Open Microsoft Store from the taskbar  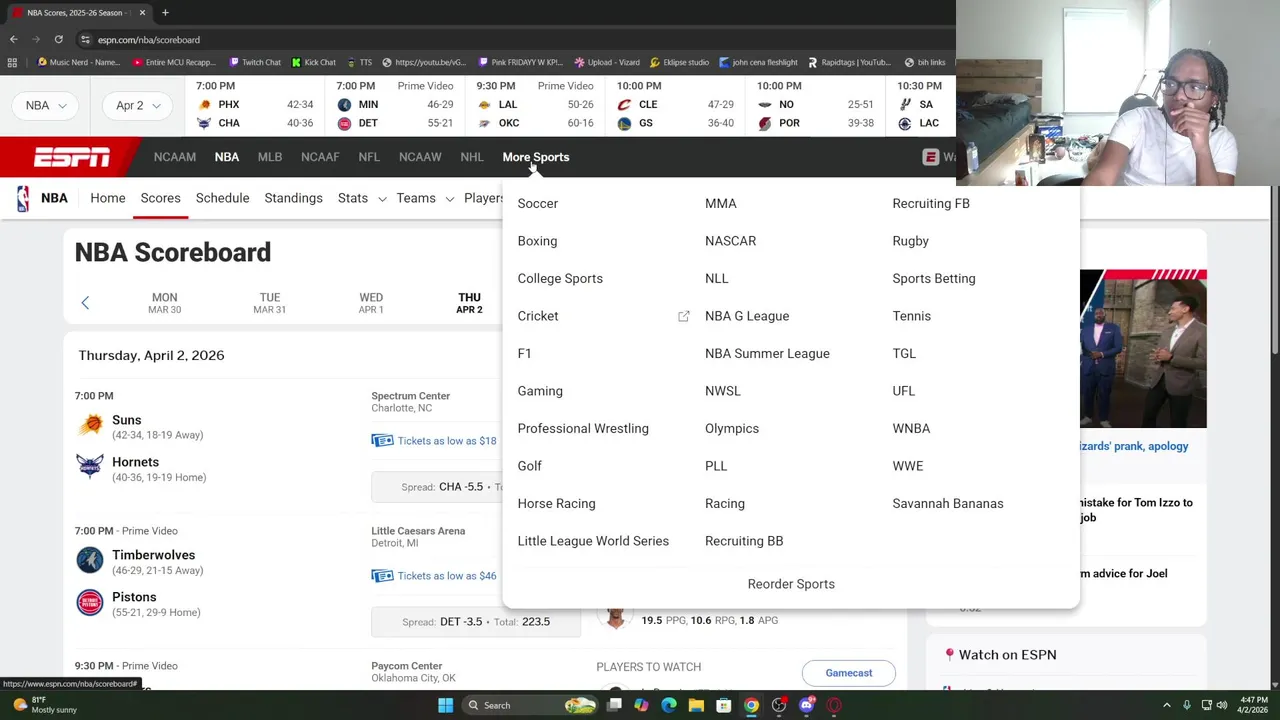point(724,705)
